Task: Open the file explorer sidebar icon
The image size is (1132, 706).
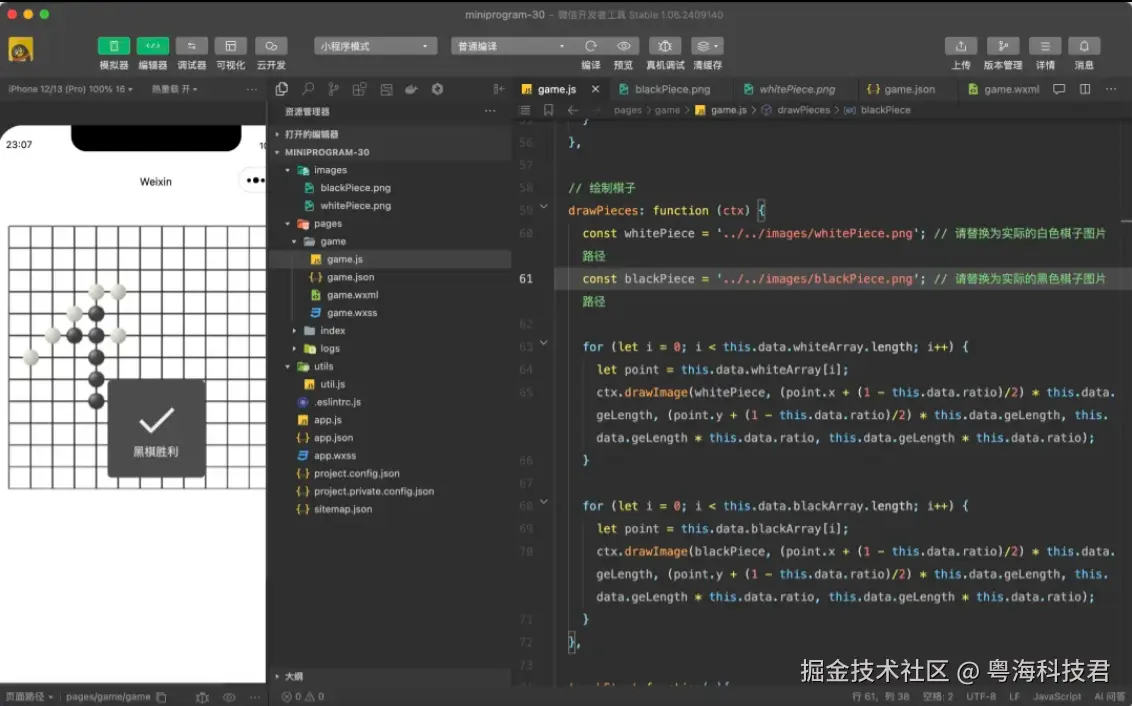Action: (x=282, y=89)
